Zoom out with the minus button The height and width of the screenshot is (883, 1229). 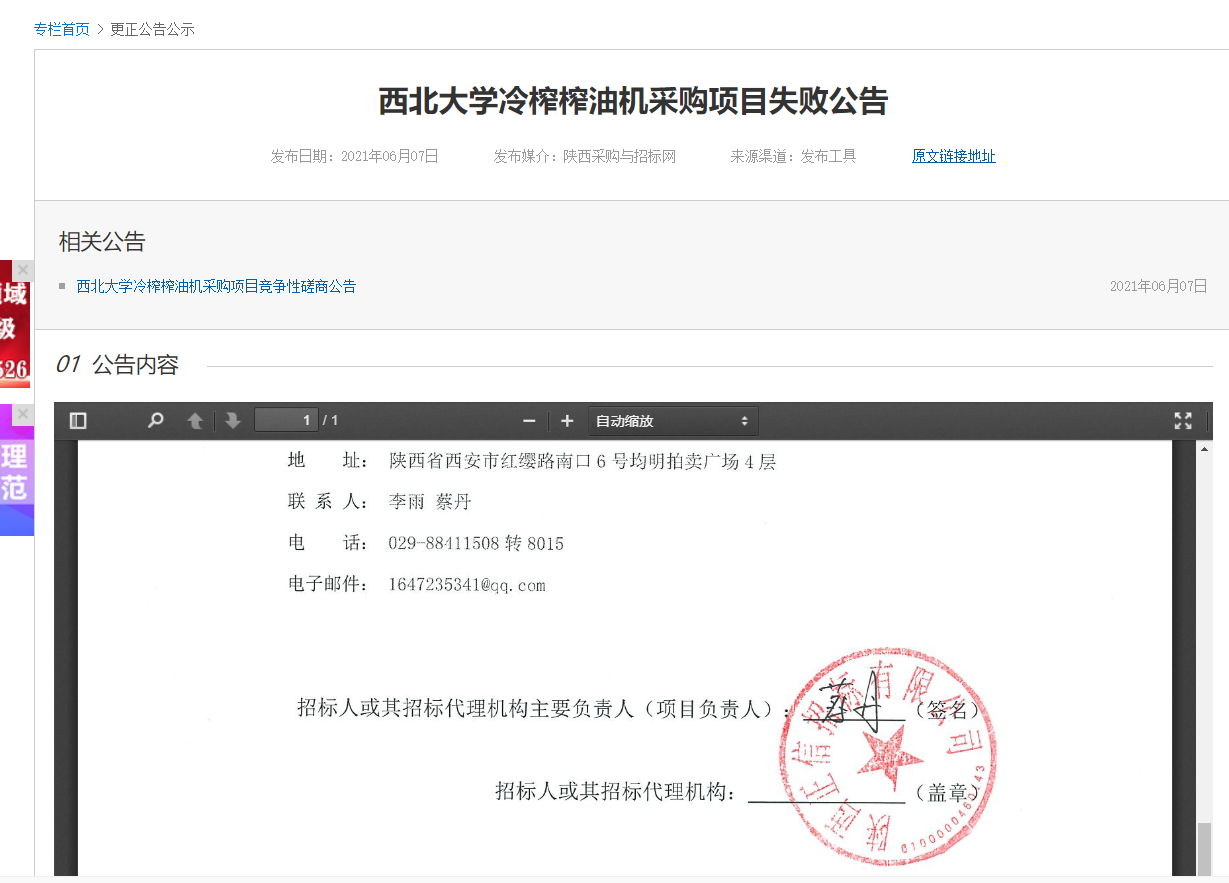click(529, 421)
